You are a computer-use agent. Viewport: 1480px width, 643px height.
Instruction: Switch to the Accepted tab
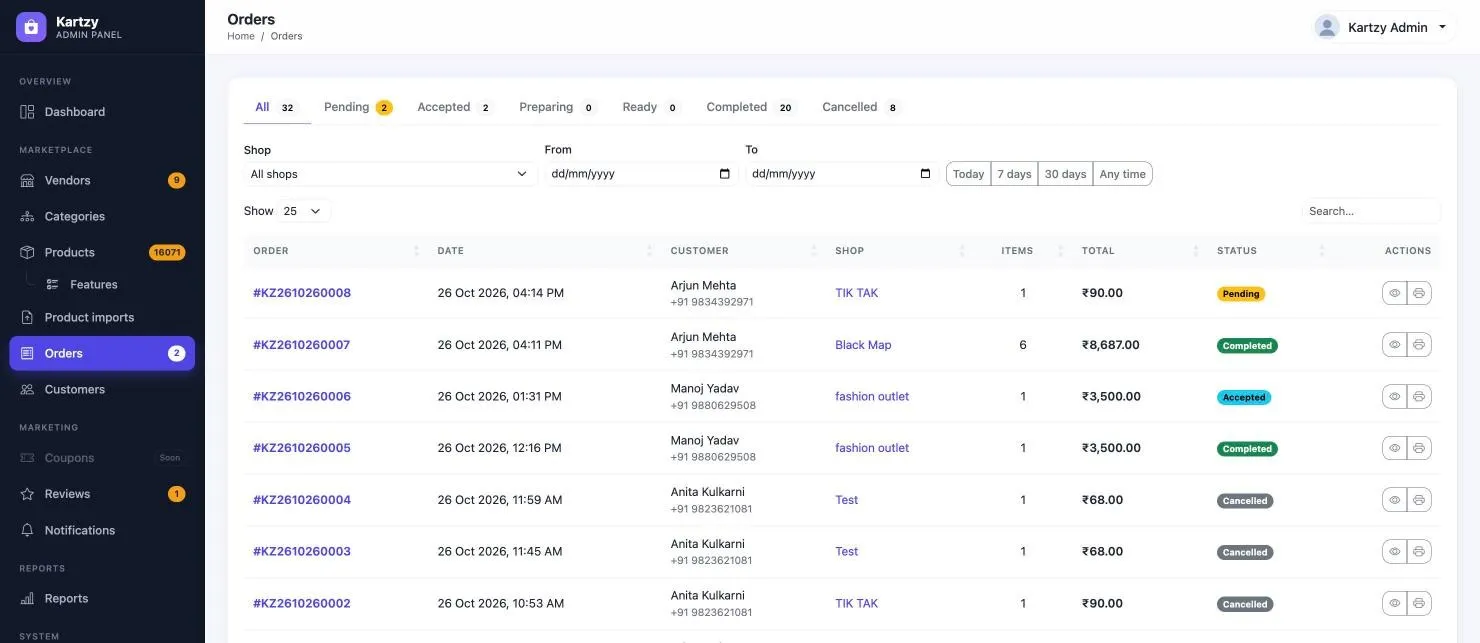pos(455,107)
